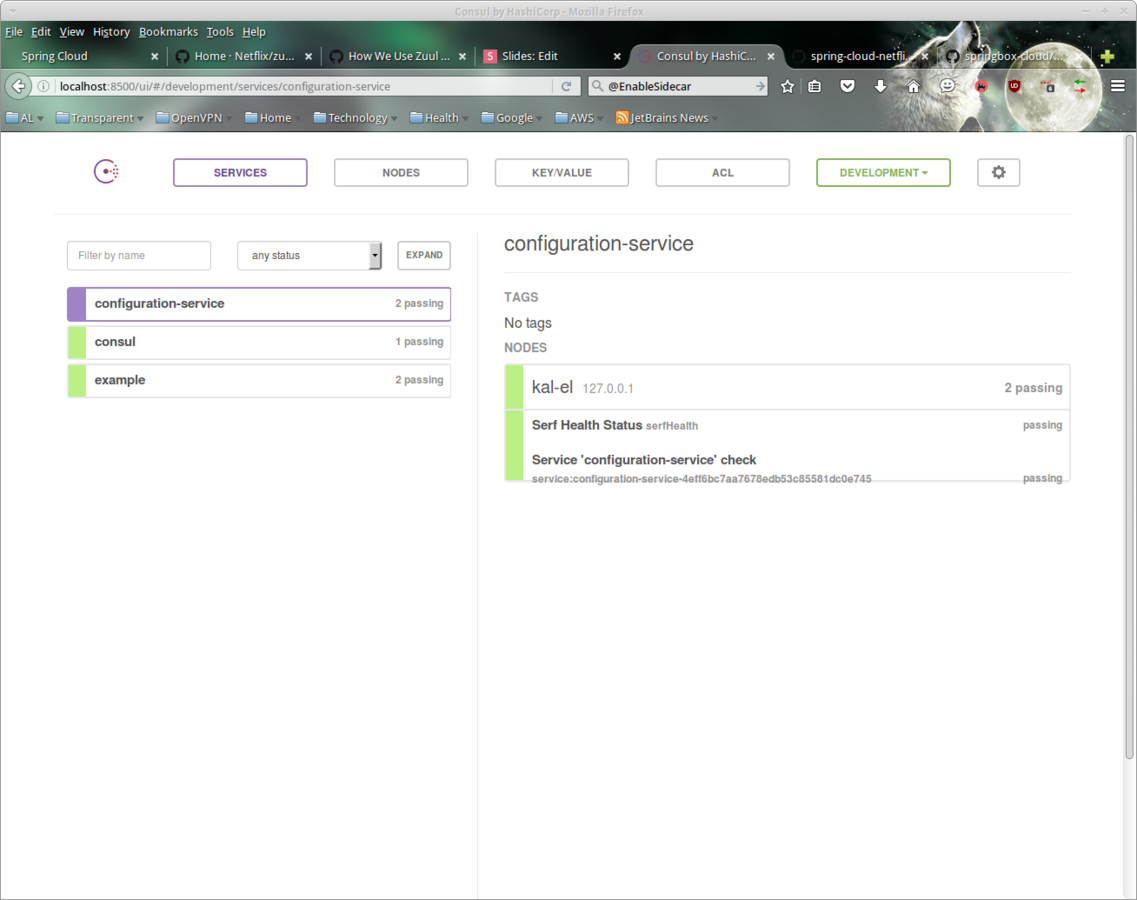
Task: Open the any status filter dropdown
Action: 309,255
